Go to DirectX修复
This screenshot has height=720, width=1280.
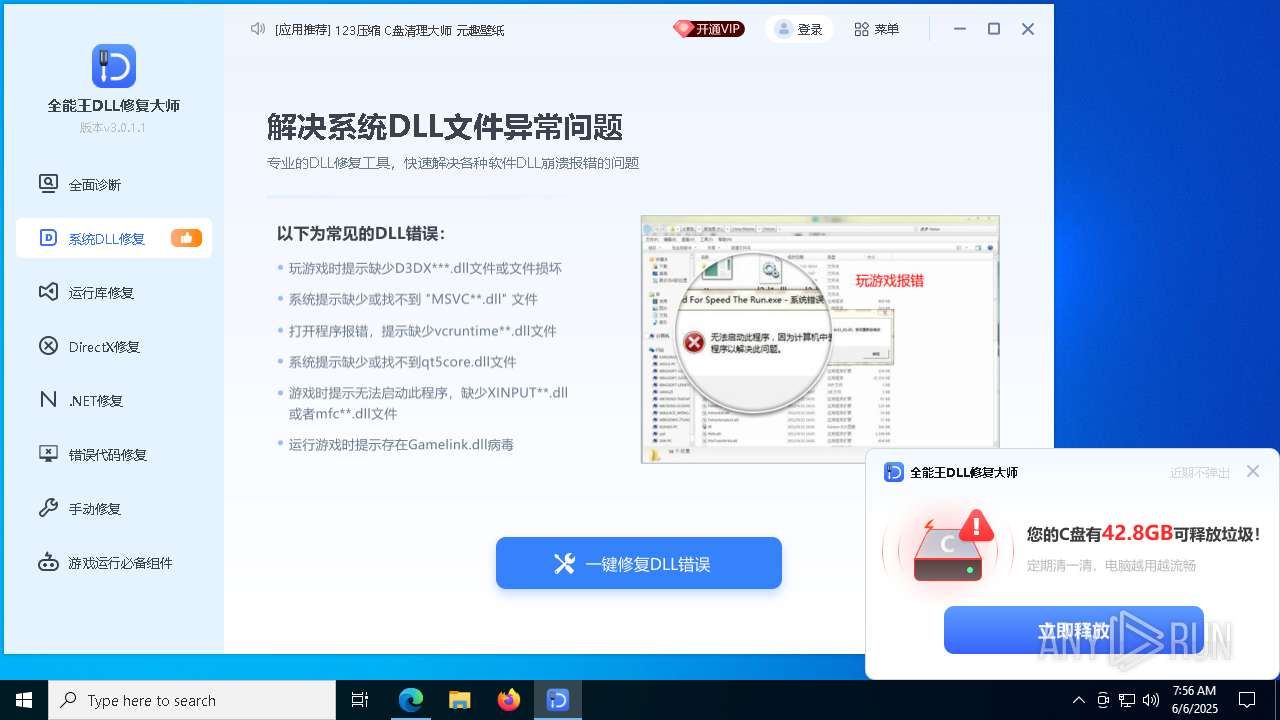(x=113, y=346)
